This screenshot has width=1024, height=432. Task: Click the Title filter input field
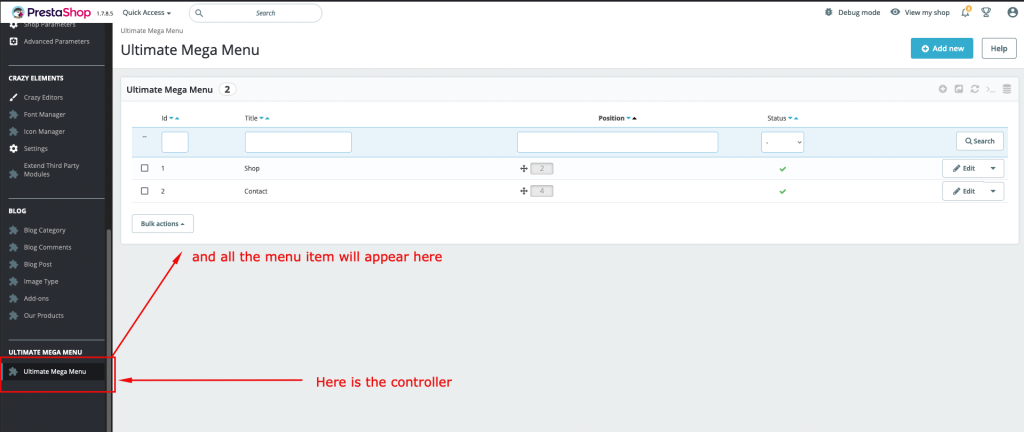click(x=298, y=142)
